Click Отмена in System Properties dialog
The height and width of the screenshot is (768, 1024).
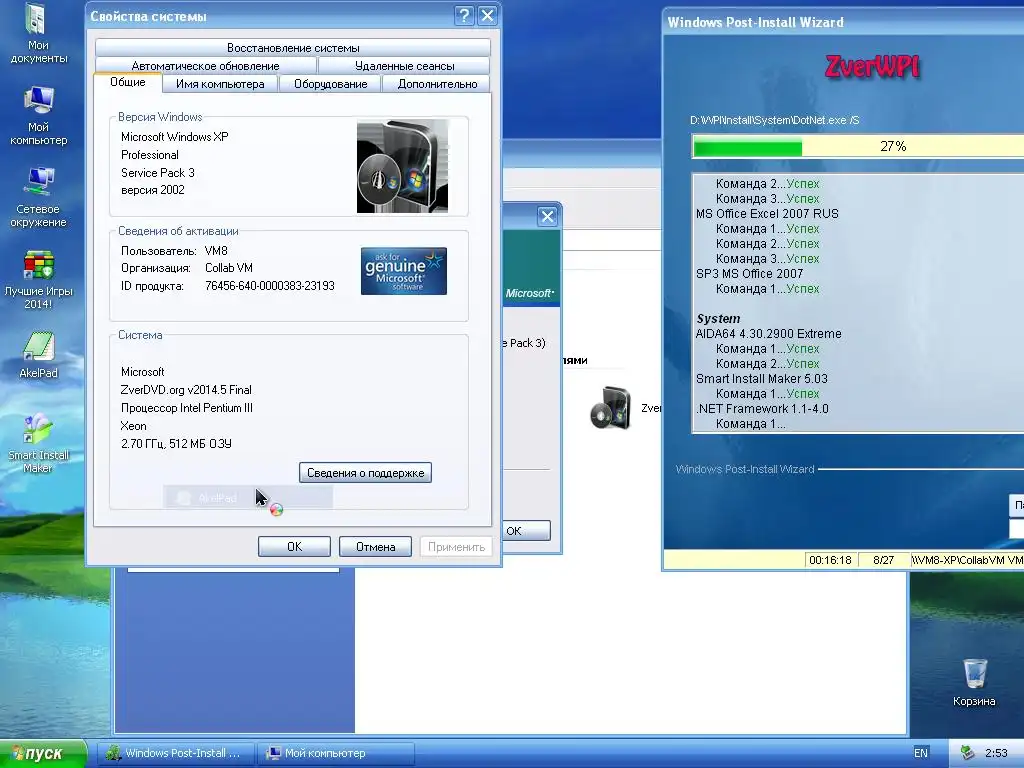coord(375,547)
